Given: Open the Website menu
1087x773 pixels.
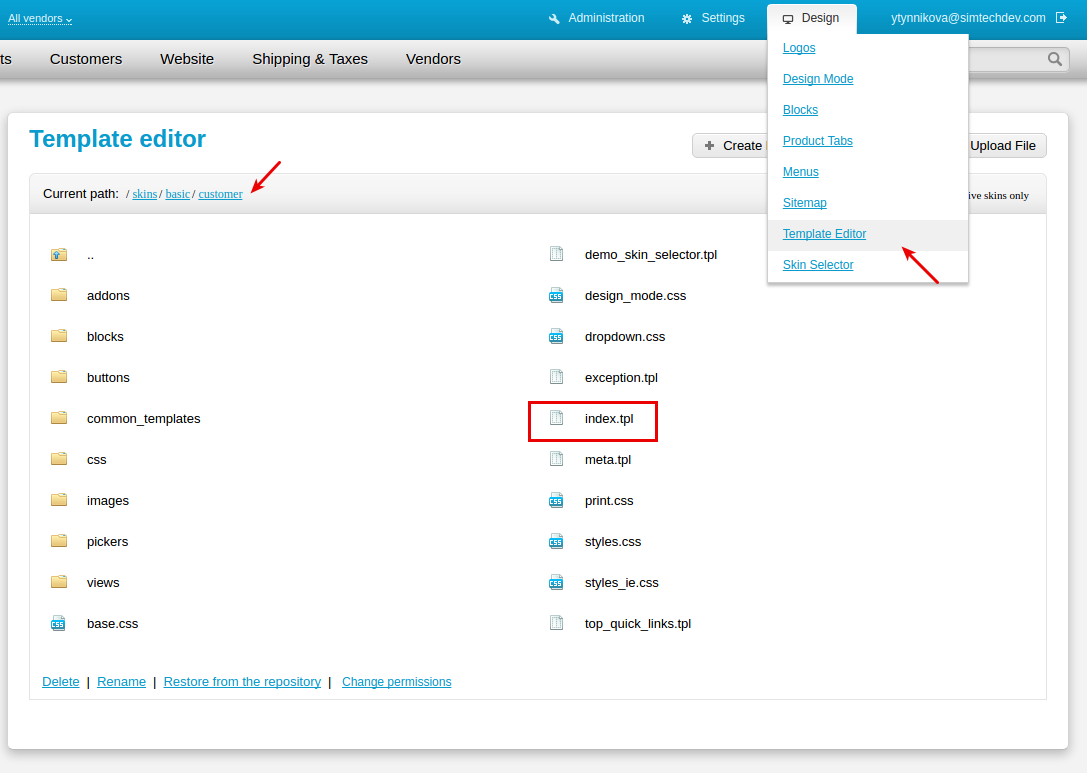Looking at the screenshot, I should point(187,59).
